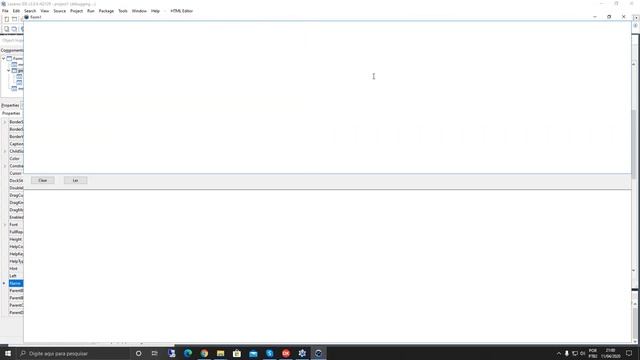Image resolution: width=640 pixels, height=360 pixels.
Task: Click the taskbar search box
Action: (73, 353)
